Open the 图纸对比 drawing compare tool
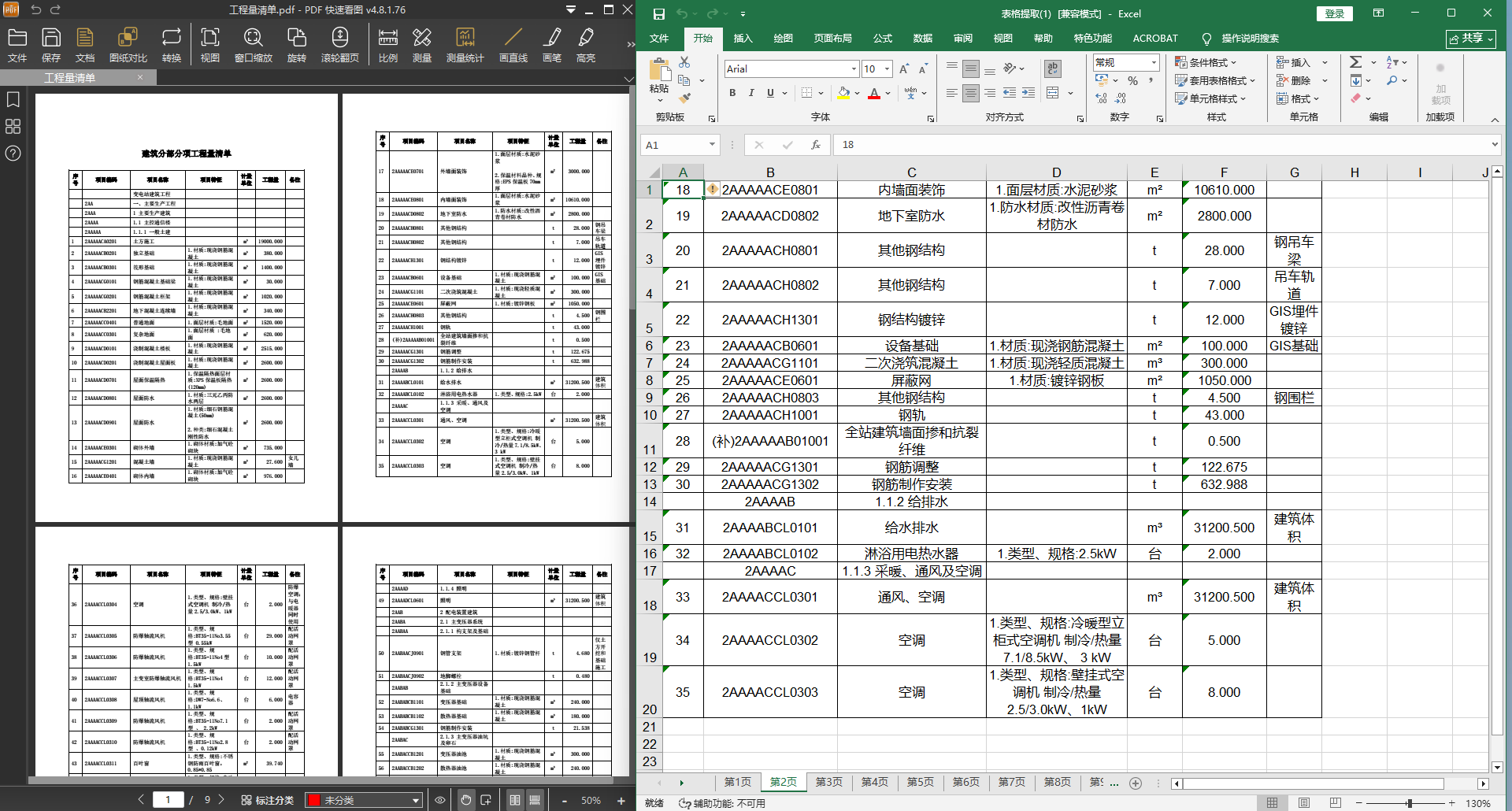The width and height of the screenshot is (1512, 811). [128, 45]
